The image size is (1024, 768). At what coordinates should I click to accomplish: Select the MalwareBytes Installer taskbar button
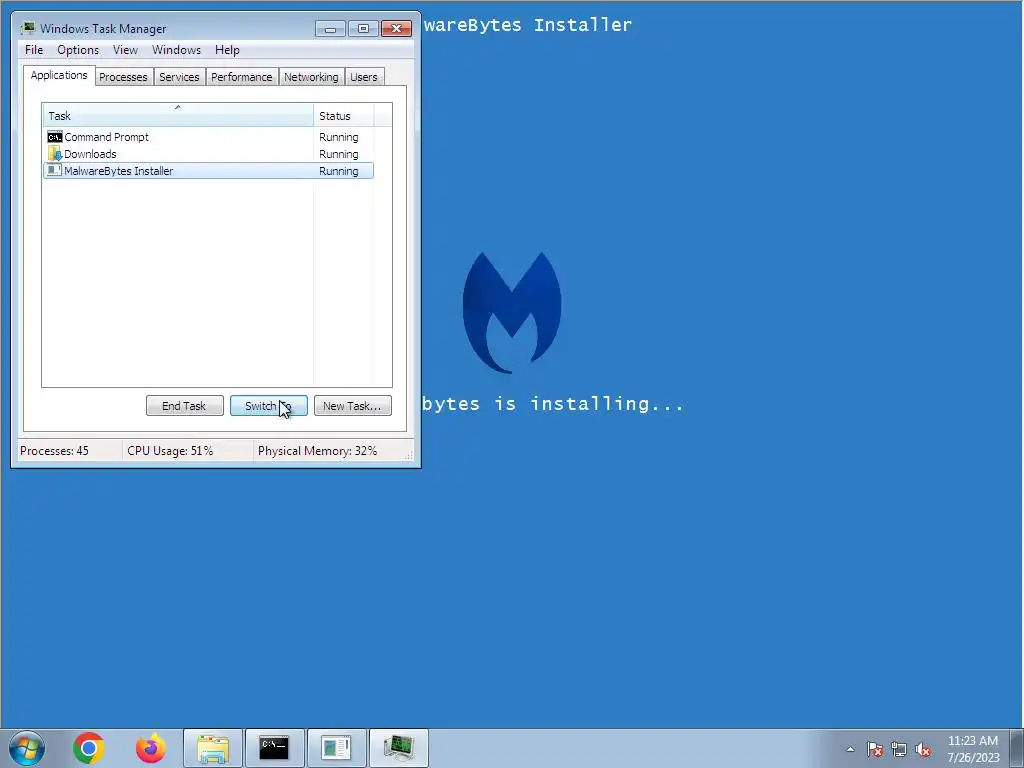pos(336,748)
